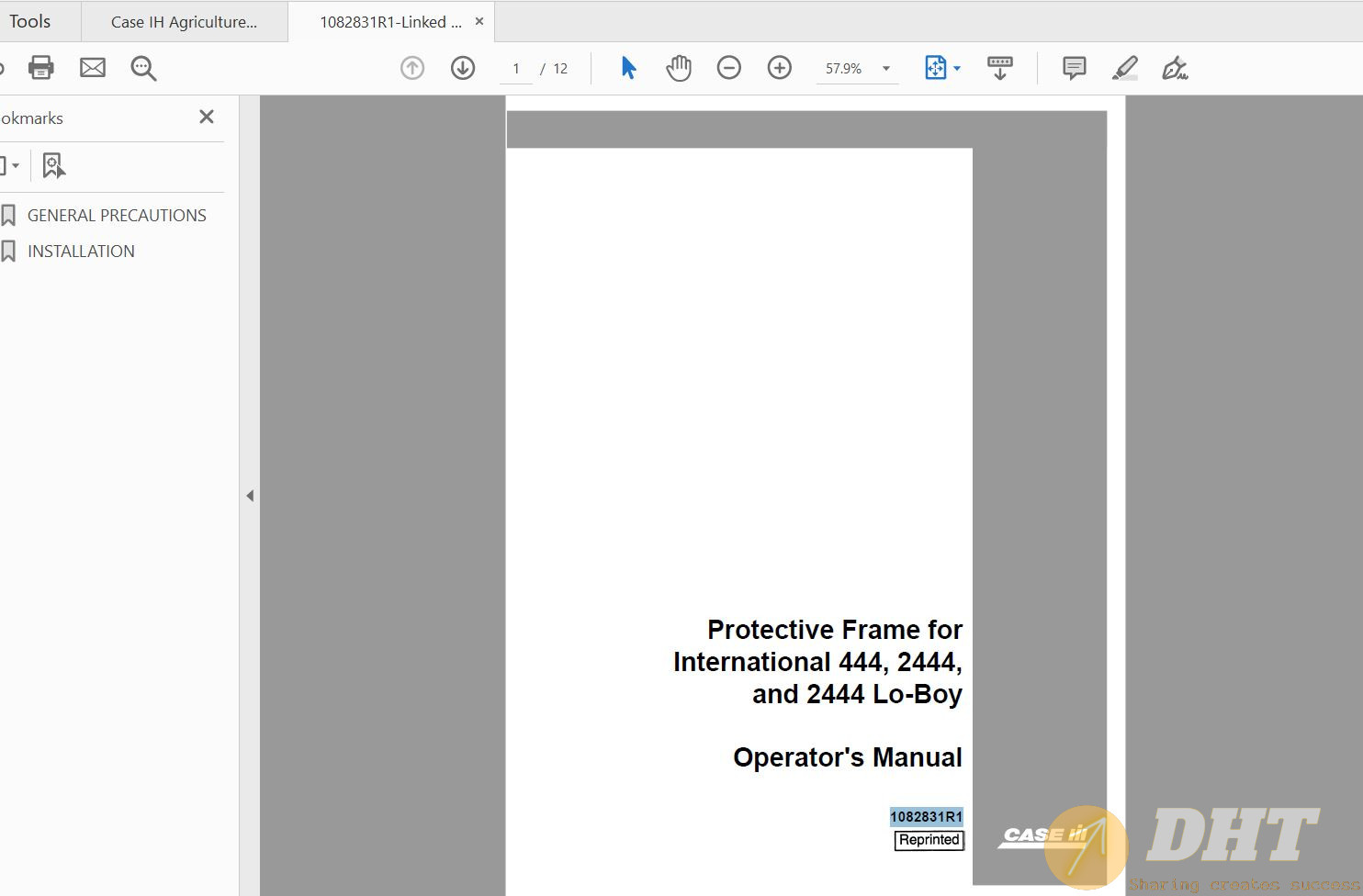Go to next page arrow

coord(463,68)
